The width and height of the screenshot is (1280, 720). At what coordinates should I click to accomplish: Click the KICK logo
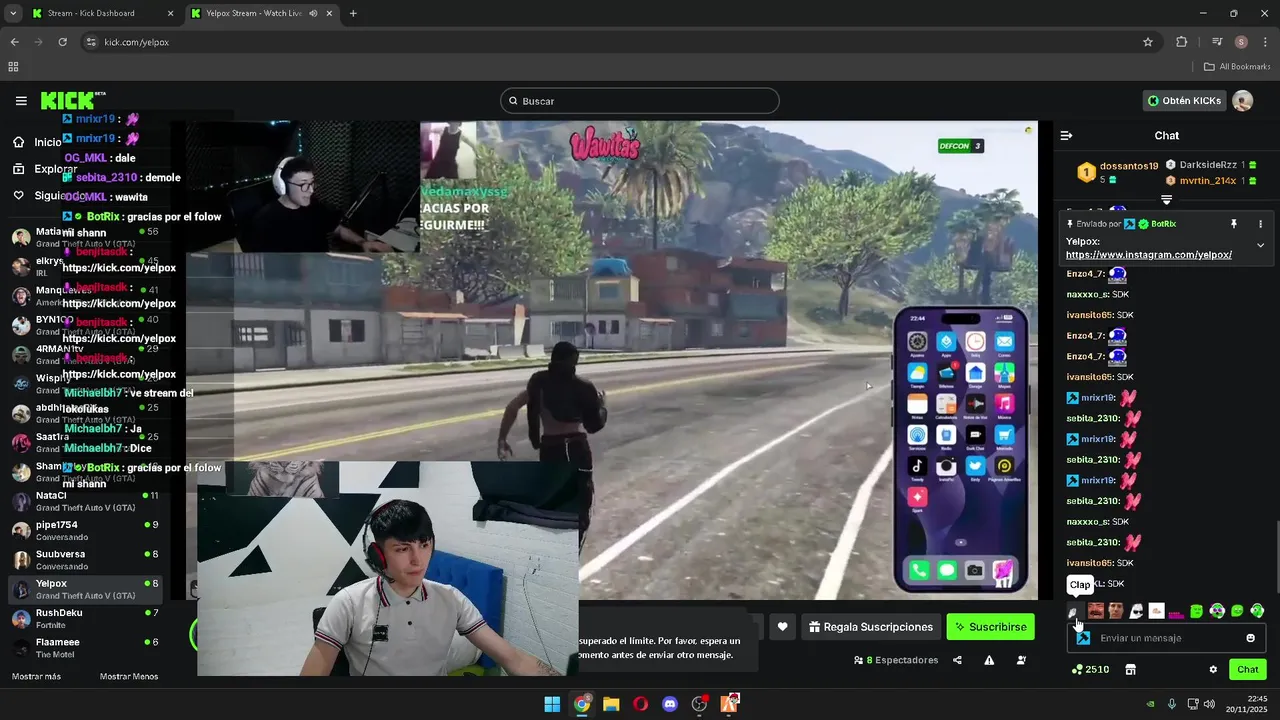(x=73, y=100)
